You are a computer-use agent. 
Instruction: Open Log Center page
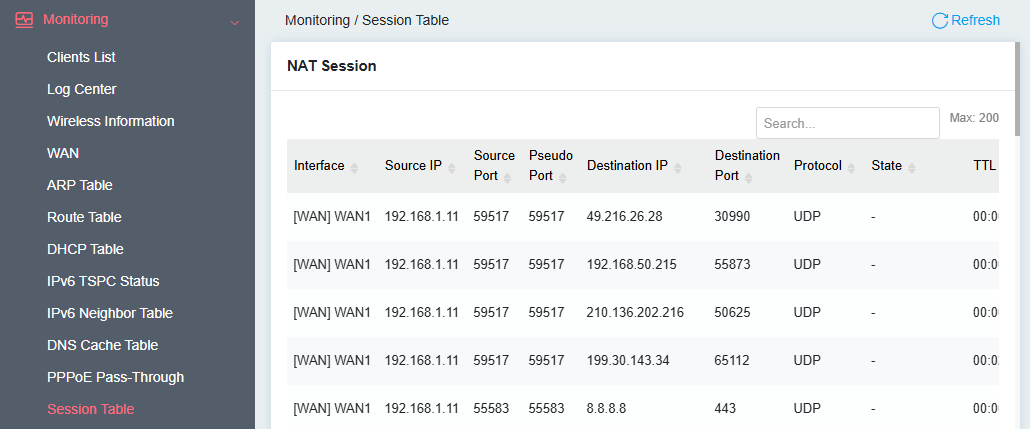click(81, 89)
